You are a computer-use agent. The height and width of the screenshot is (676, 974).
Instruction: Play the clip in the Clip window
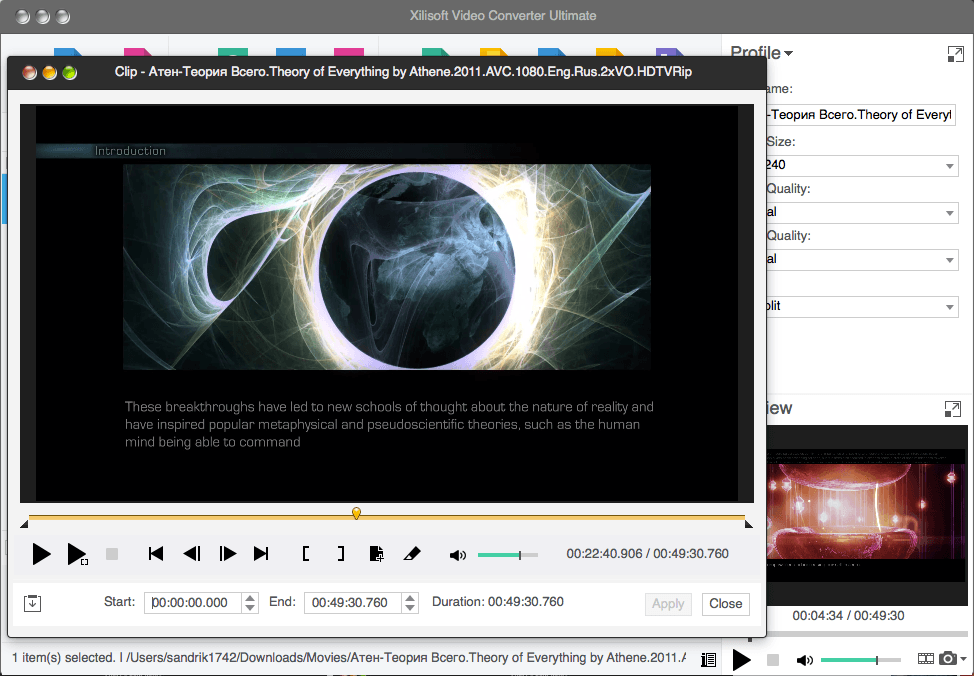click(41, 554)
